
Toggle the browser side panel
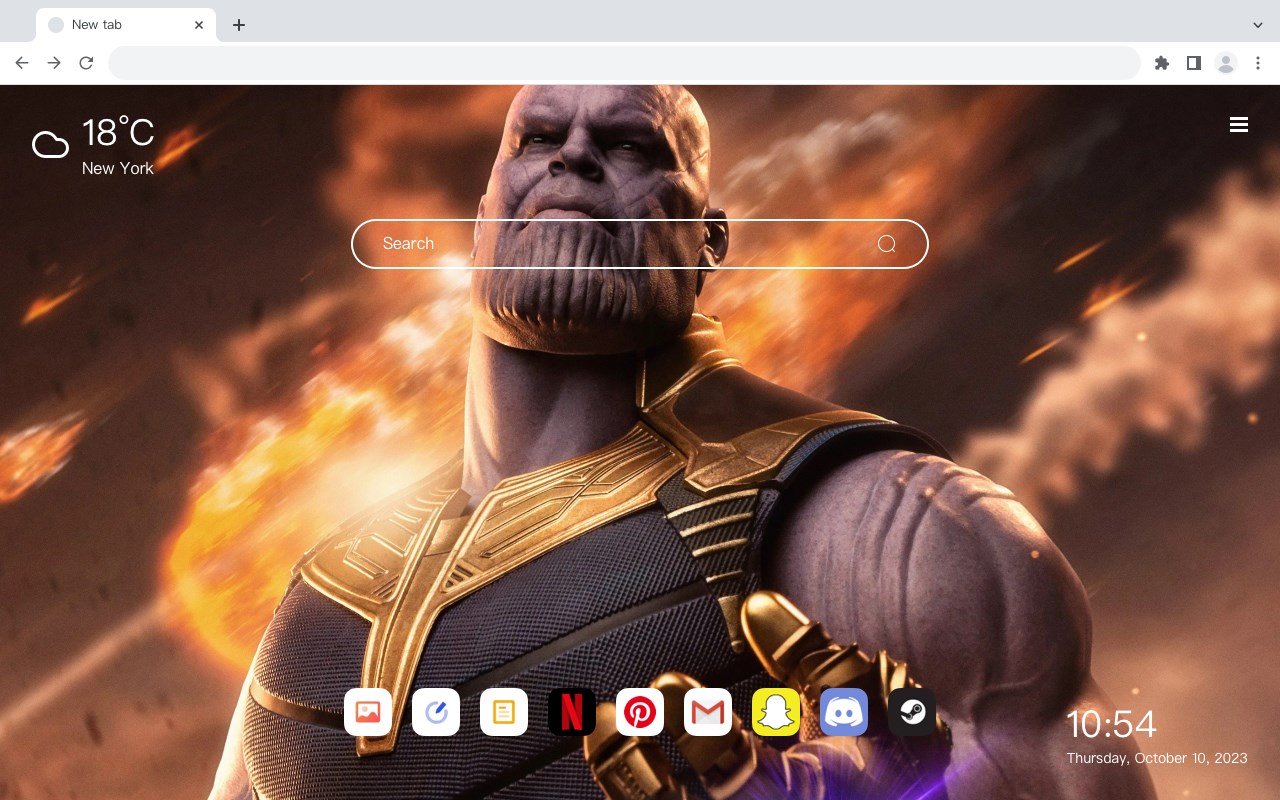1193,63
